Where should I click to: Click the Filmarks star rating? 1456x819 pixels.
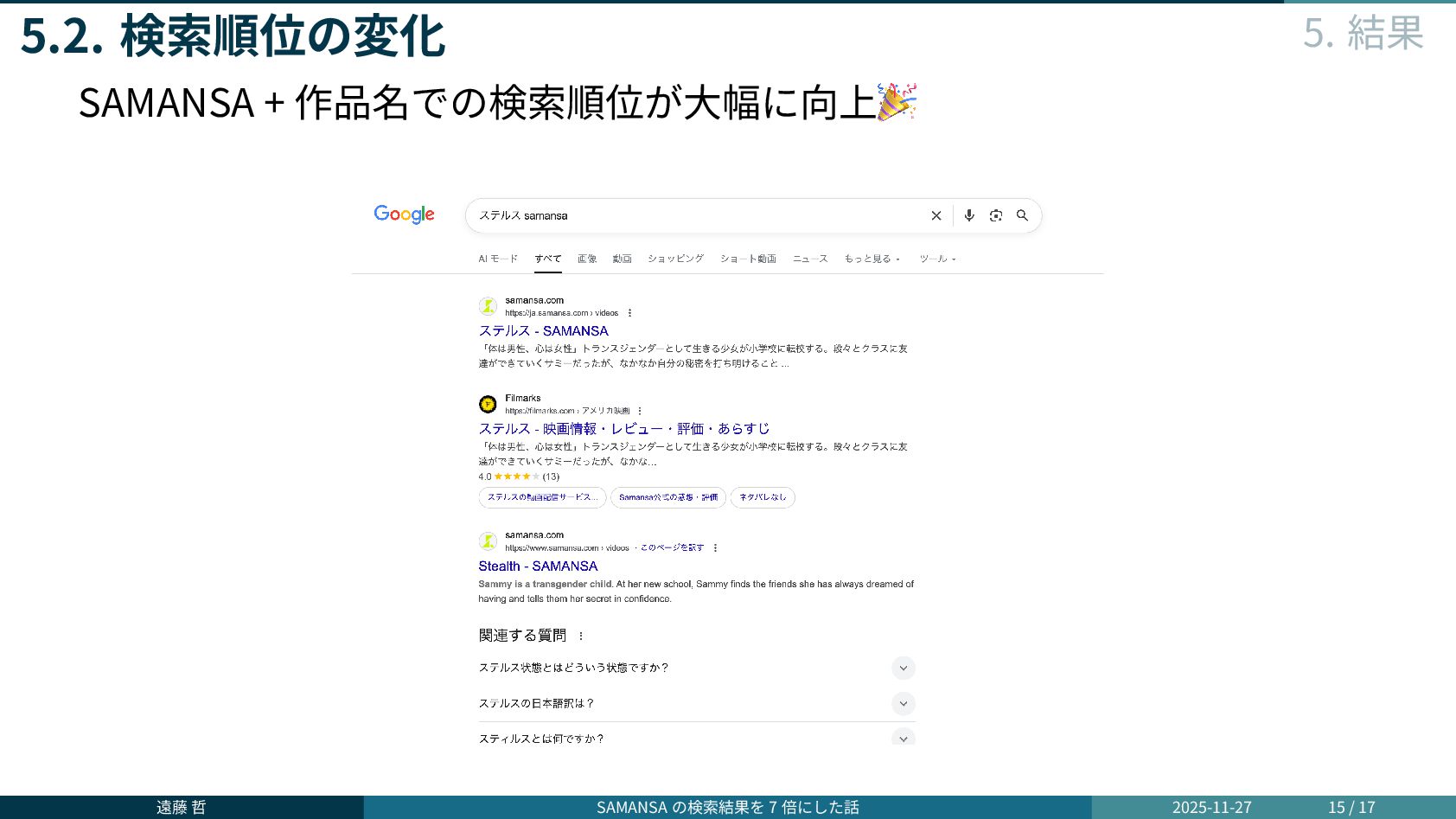[x=516, y=477]
